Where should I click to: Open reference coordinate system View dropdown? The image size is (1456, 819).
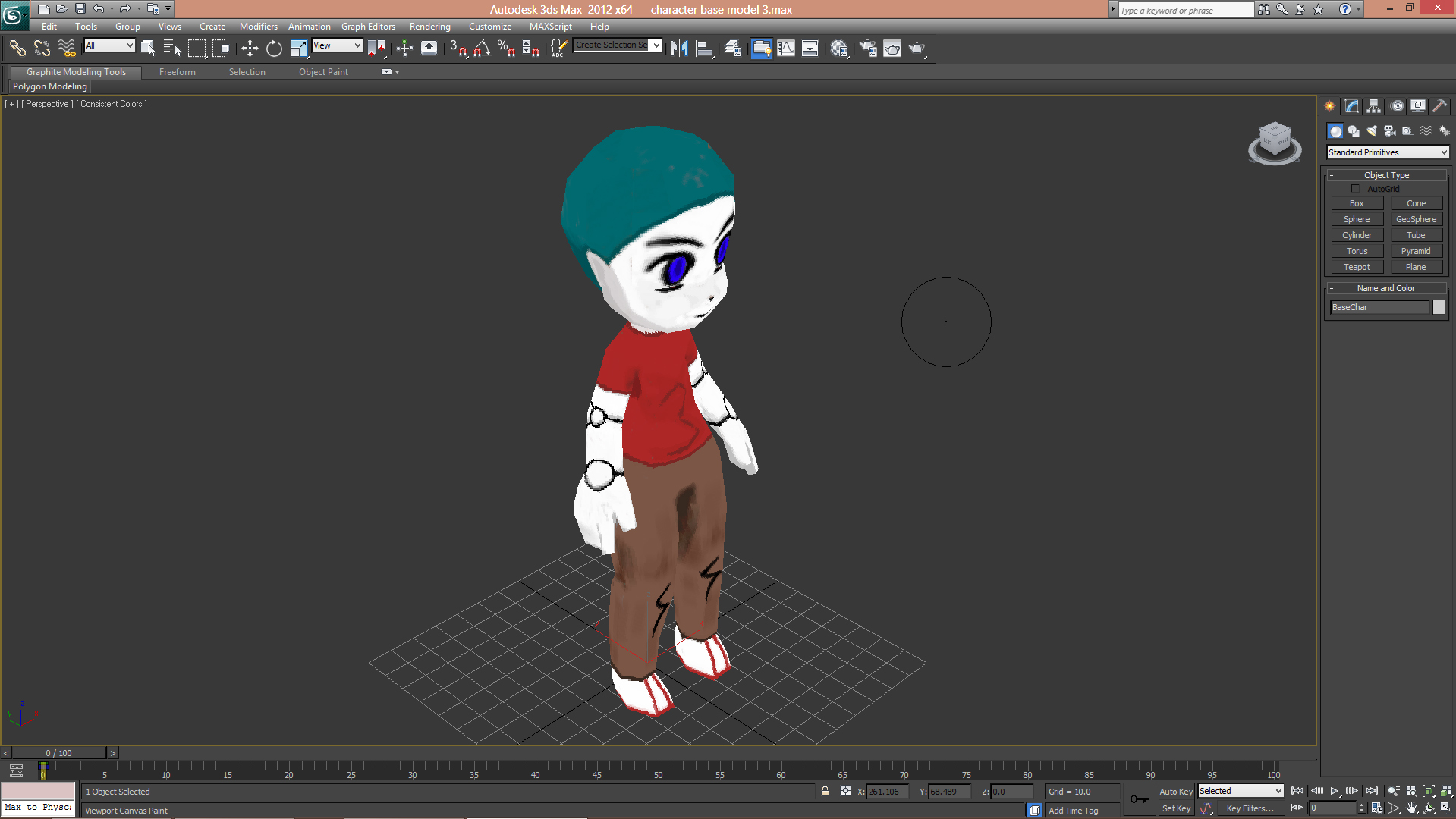click(x=338, y=45)
